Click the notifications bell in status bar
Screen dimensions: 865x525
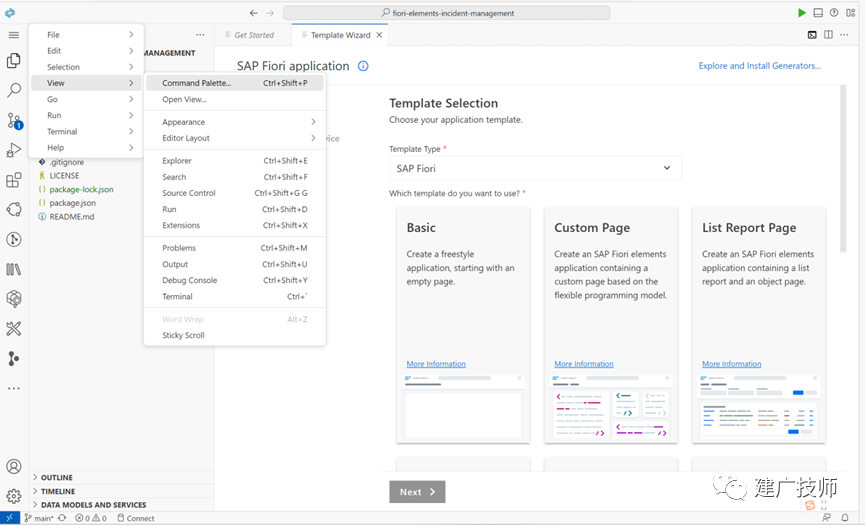click(845, 518)
